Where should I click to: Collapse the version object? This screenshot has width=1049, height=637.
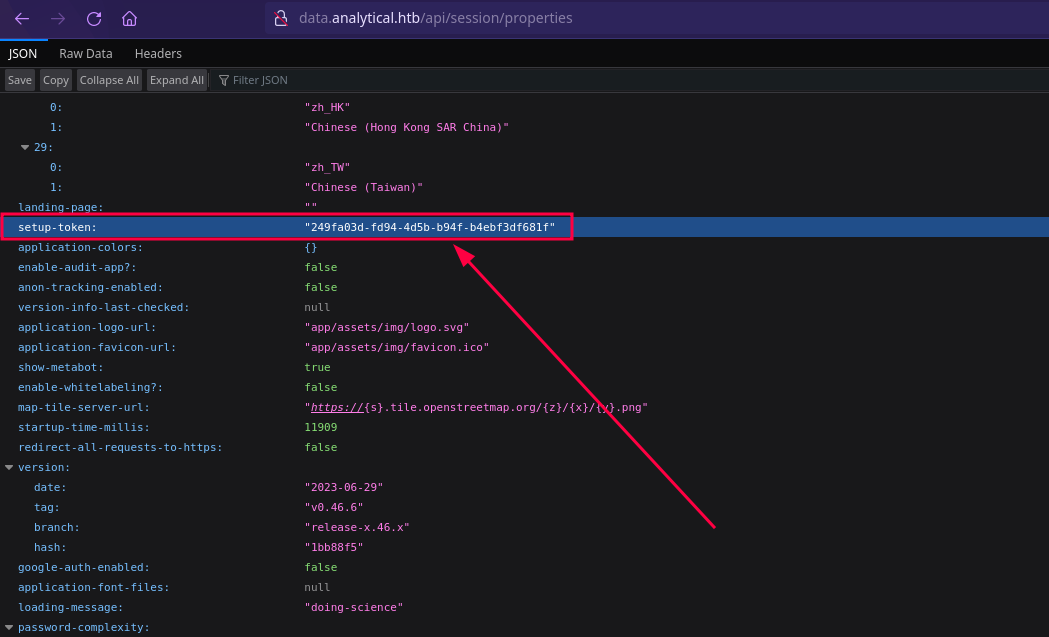9,467
